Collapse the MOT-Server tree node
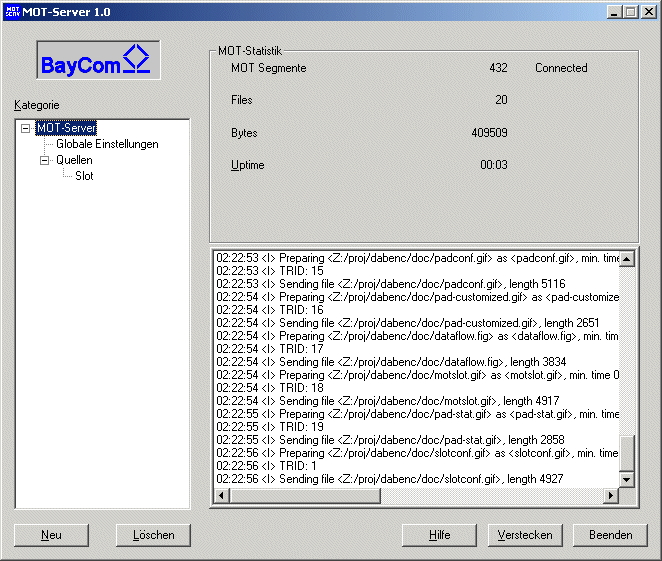The height and width of the screenshot is (561, 662). tap(26, 128)
